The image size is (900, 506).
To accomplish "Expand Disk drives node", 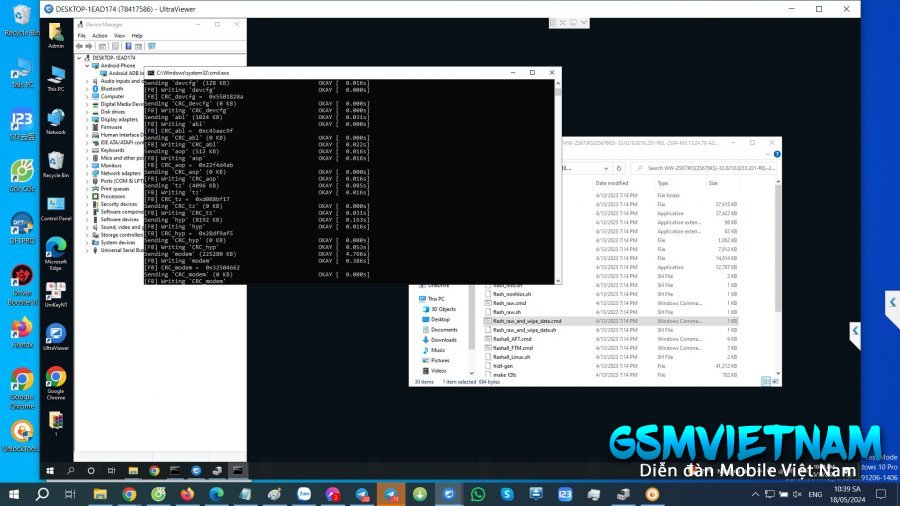I will pyautogui.click(x=87, y=112).
